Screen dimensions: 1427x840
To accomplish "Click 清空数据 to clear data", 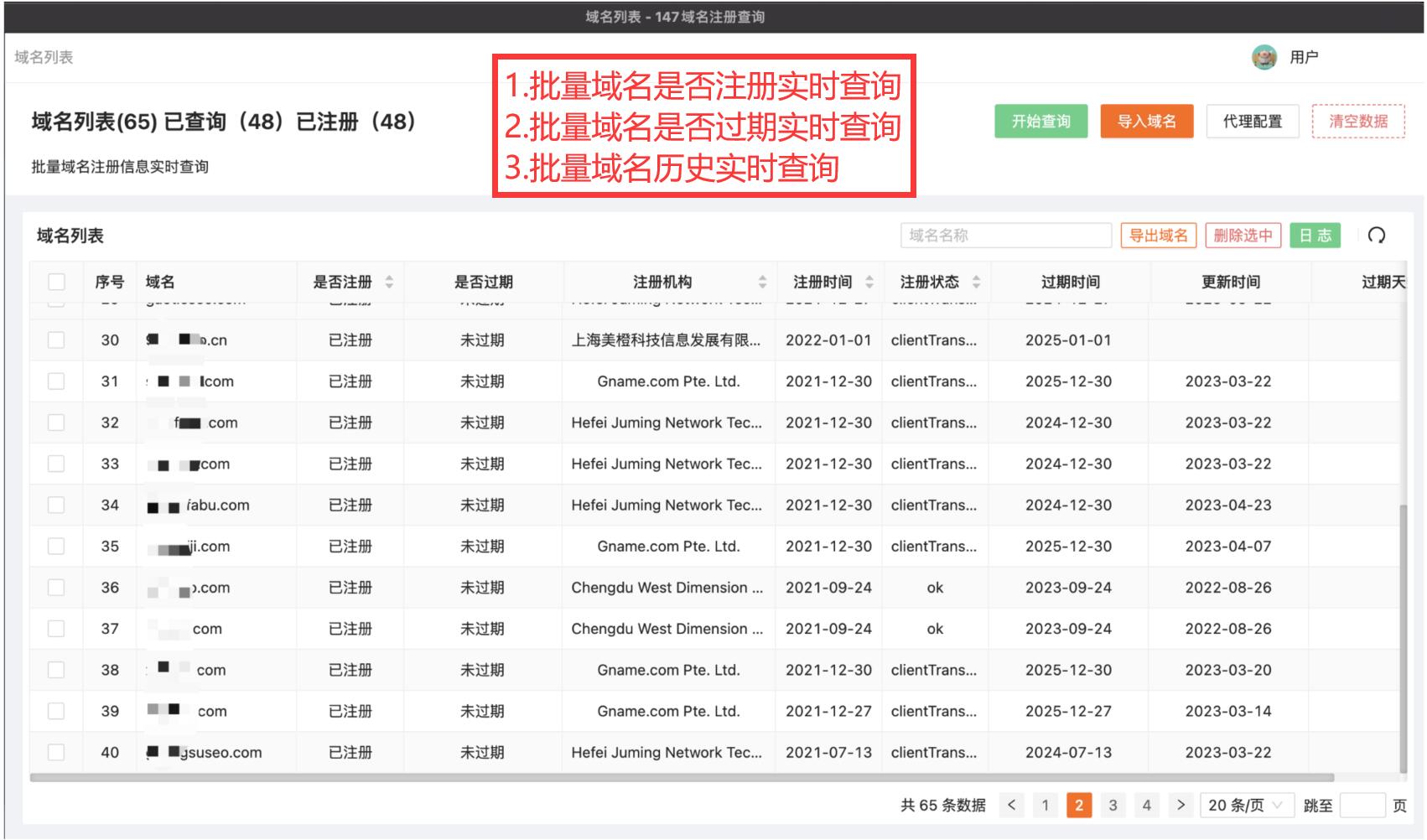I will point(1358,121).
